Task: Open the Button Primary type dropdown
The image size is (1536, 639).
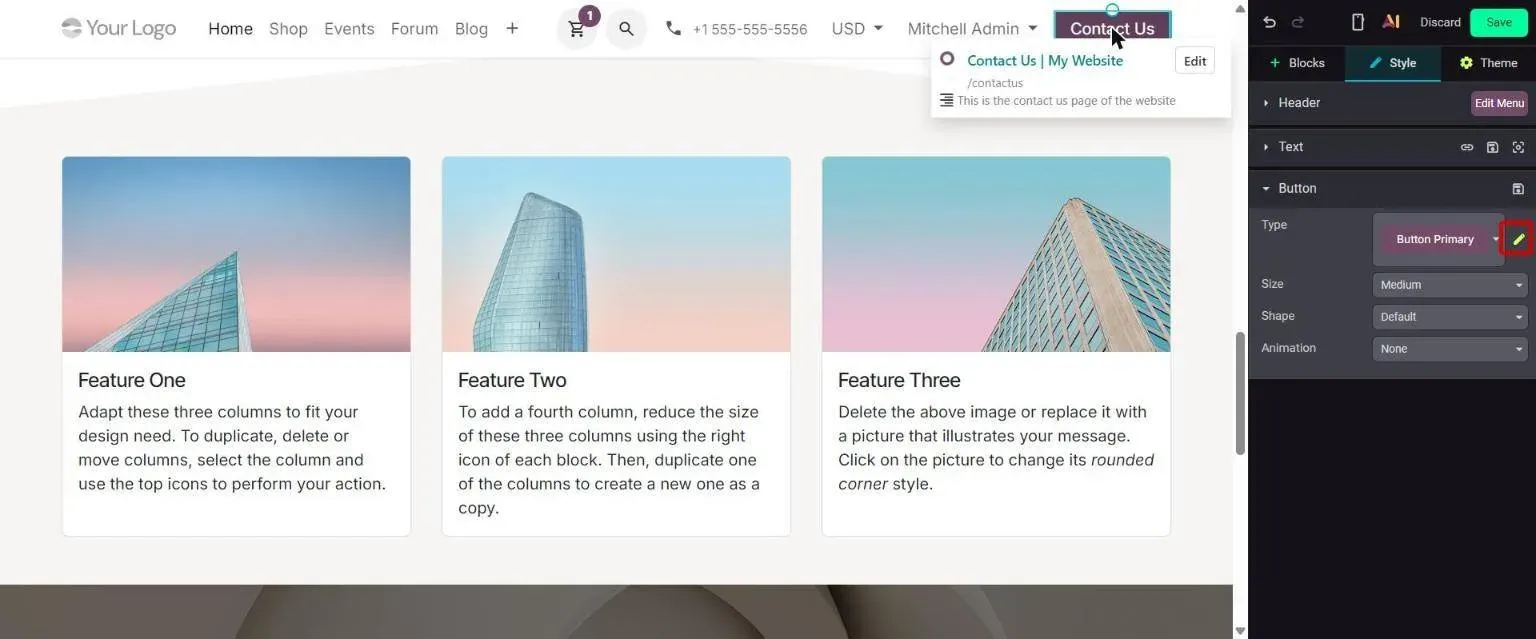Action: [x=1438, y=239]
